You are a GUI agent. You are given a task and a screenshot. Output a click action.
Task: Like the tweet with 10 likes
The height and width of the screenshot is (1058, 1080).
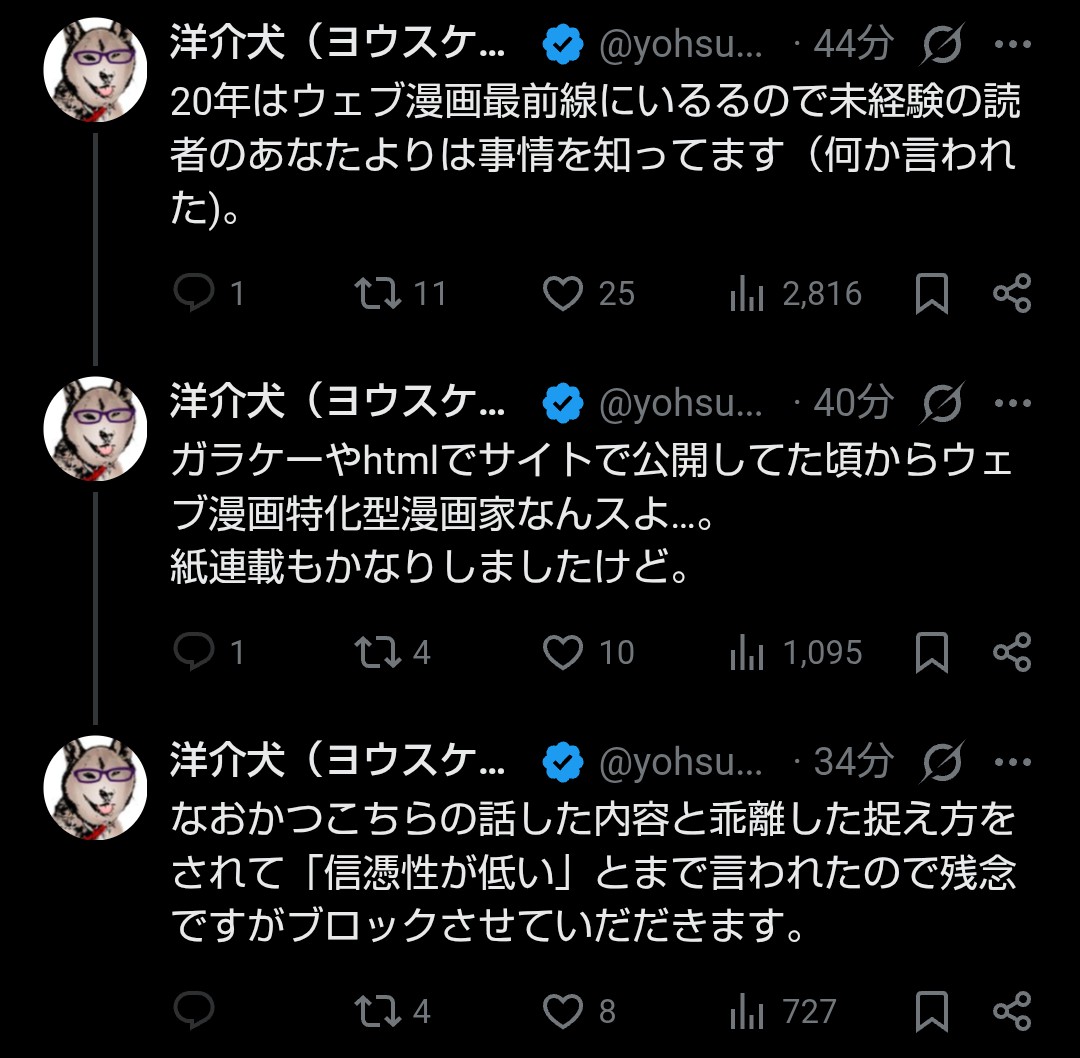pos(563,653)
